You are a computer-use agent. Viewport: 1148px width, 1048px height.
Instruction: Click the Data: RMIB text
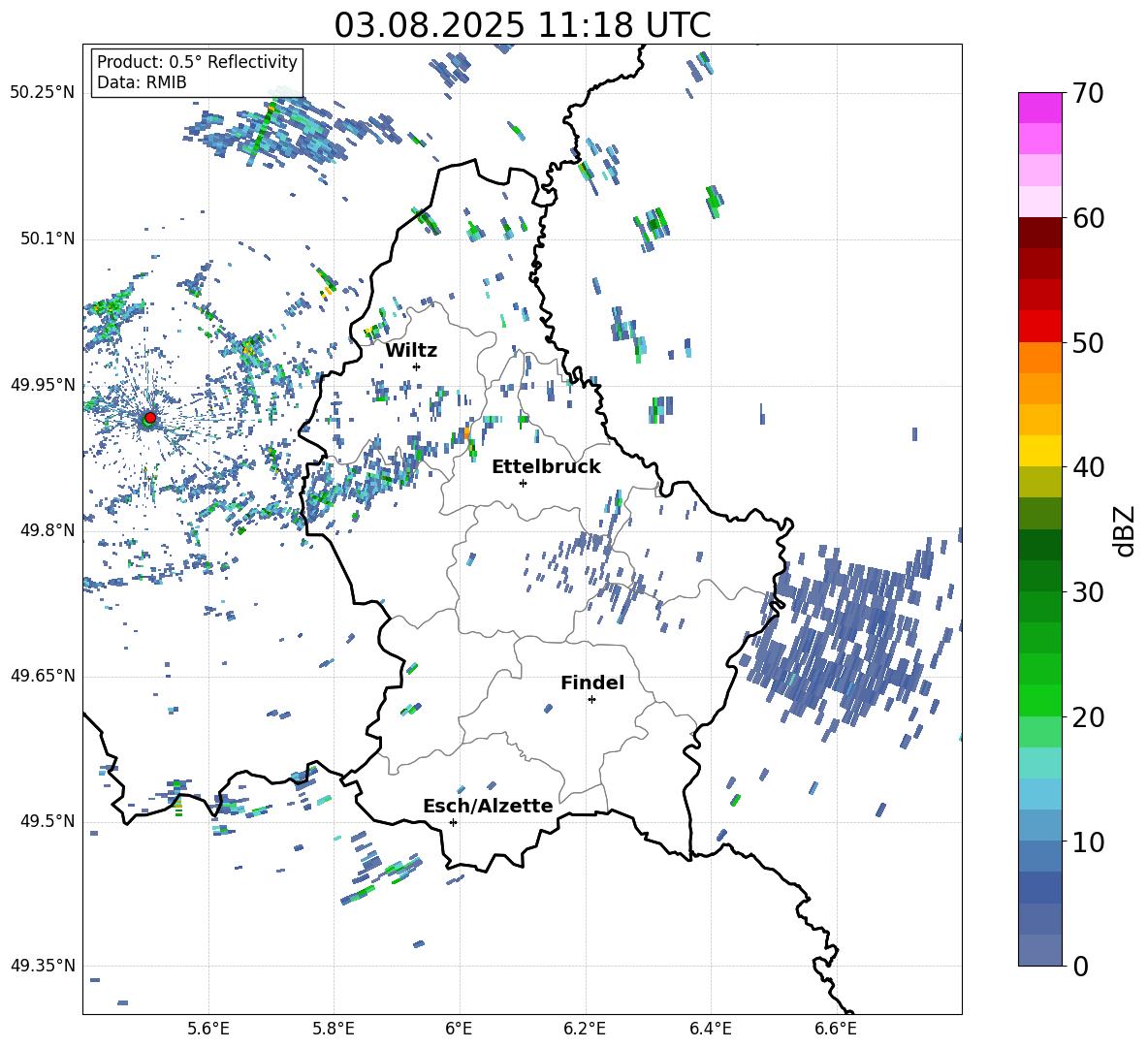(x=142, y=82)
